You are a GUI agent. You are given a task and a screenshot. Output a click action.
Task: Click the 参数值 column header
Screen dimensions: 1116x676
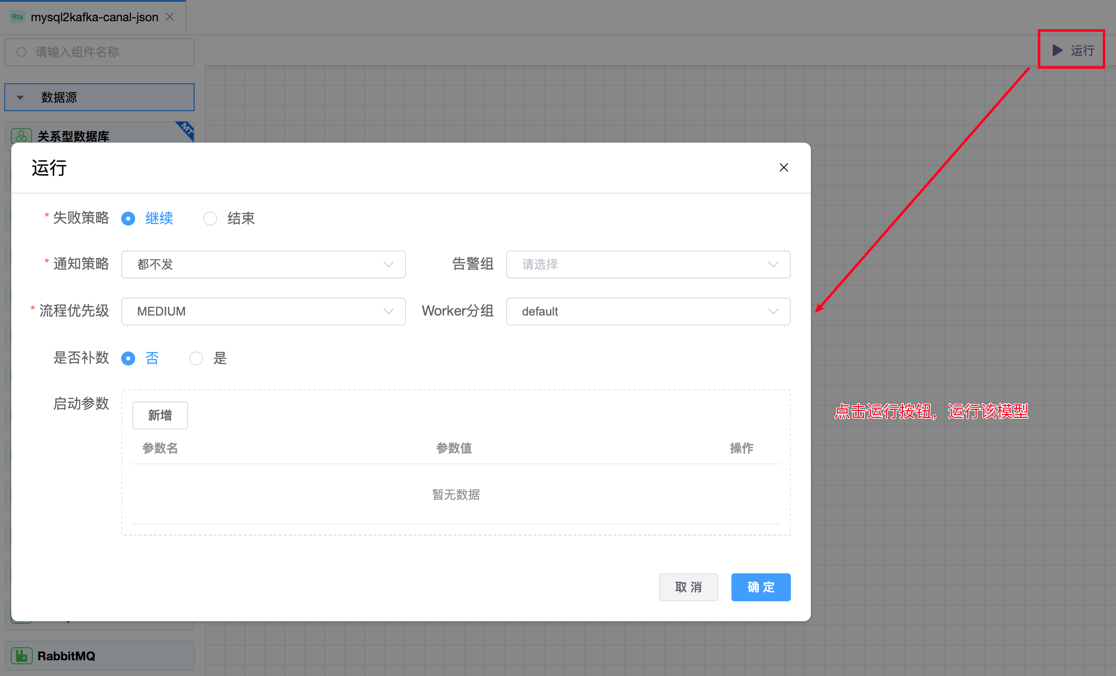click(x=454, y=448)
